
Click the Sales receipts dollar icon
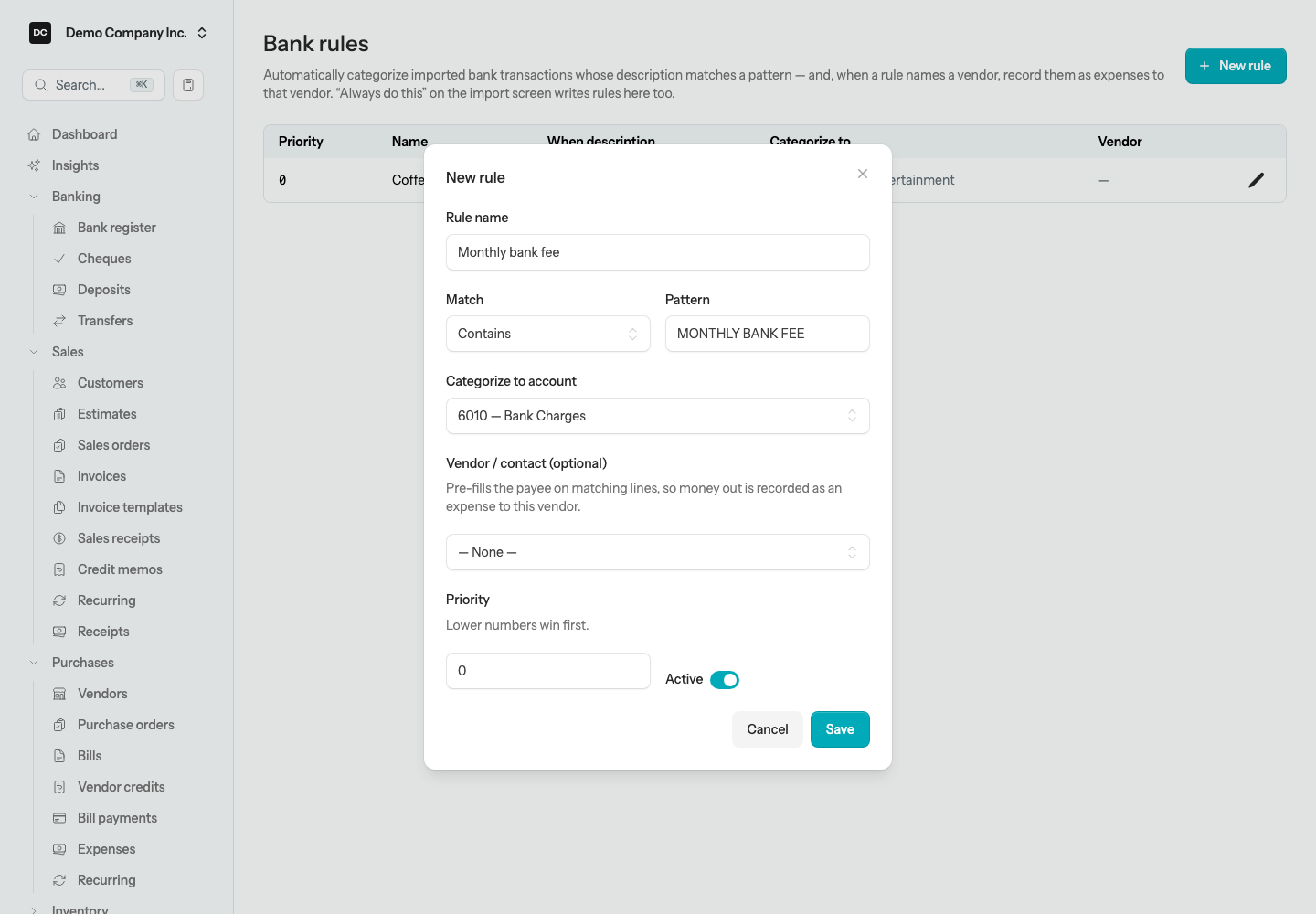[59, 538]
